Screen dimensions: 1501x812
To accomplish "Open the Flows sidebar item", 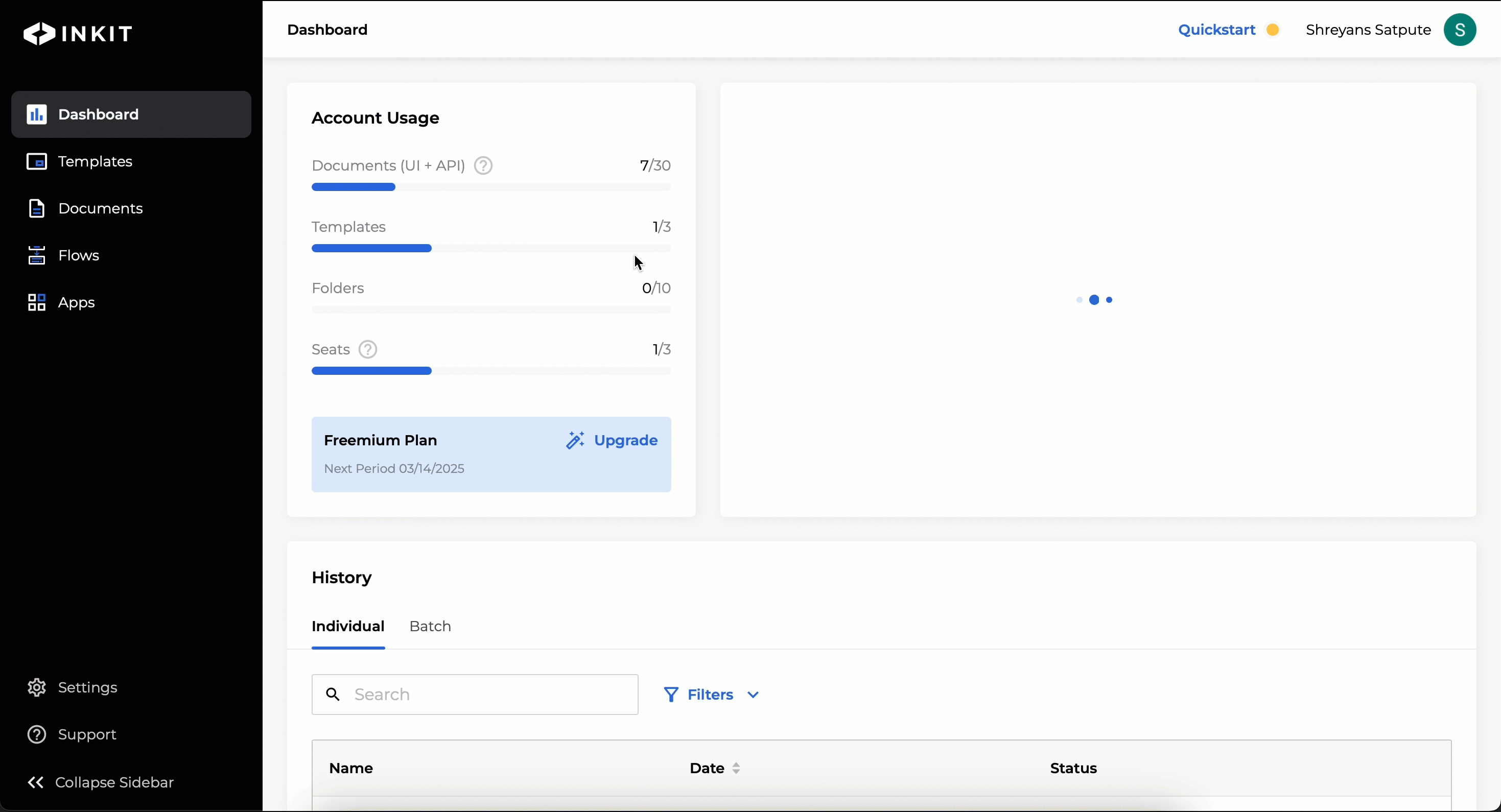I will click(131, 256).
